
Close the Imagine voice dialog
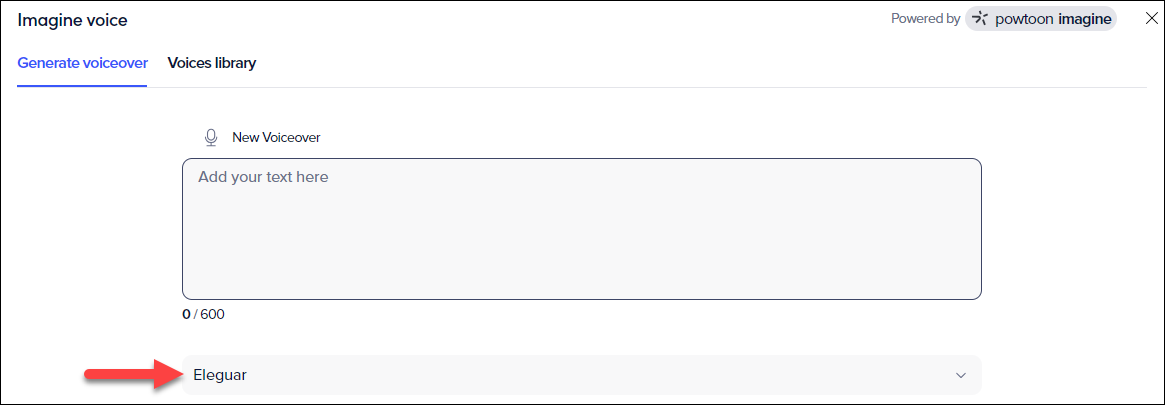click(x=1151, y=19)
